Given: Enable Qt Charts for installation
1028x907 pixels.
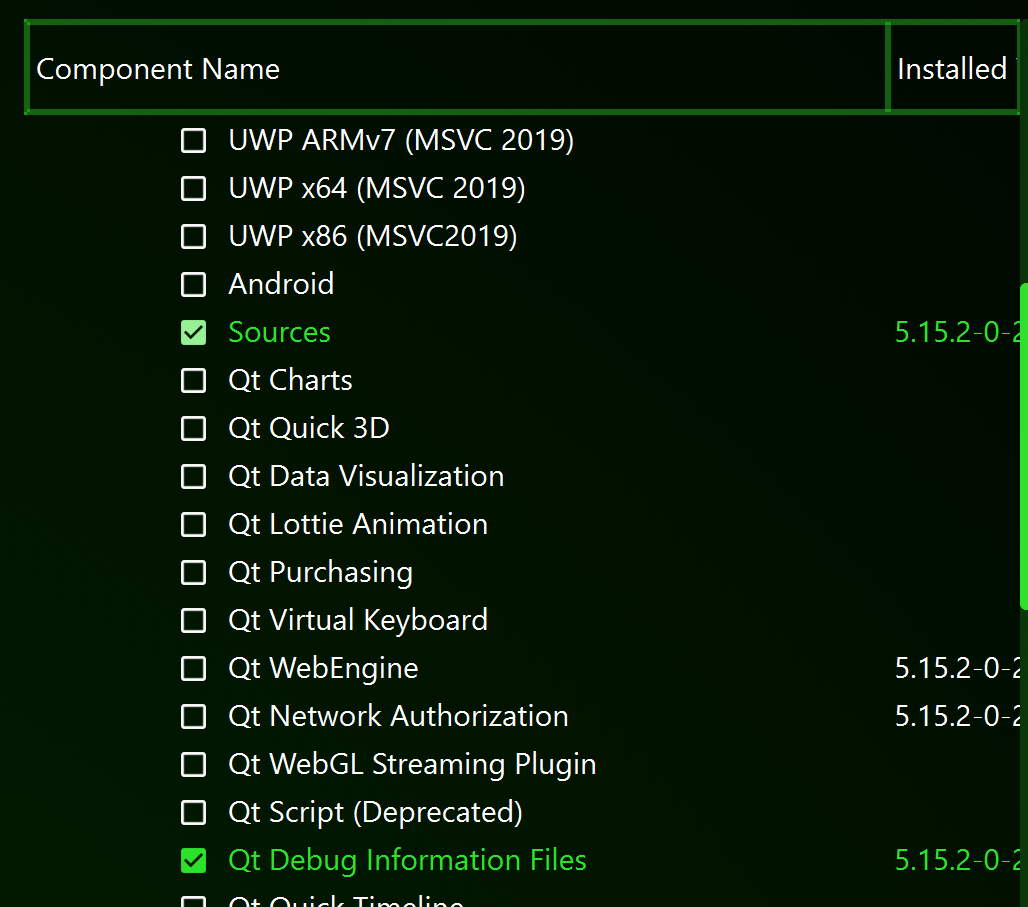Looking at the screenshot, I should tap(193, 380).
